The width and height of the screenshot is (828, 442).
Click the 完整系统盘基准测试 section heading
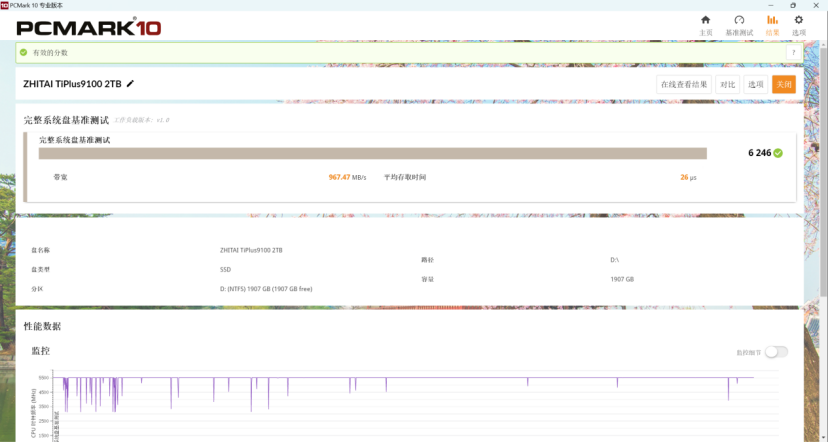click(x=66, y=120)
